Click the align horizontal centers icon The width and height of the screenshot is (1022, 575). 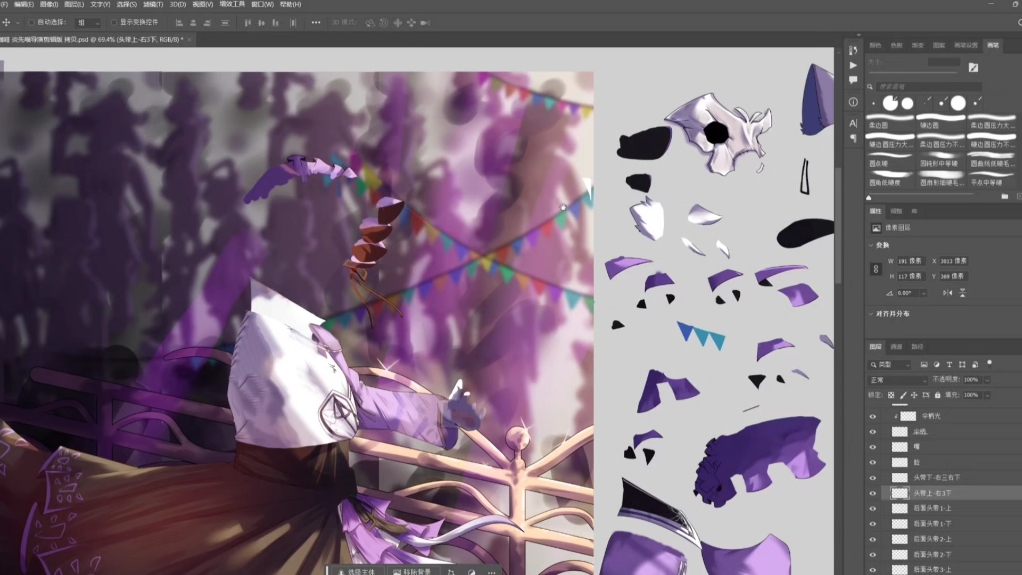tap(193, 23)
